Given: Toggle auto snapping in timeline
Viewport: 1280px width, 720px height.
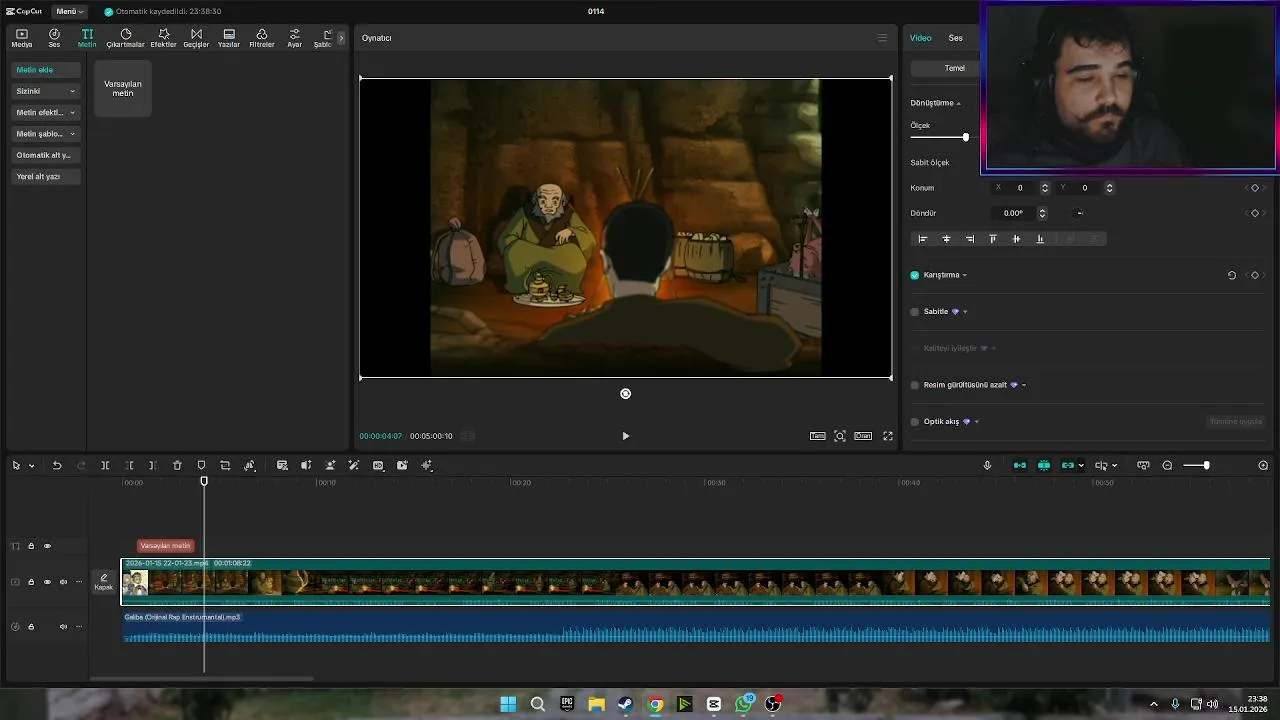Looking at the screenshot, I should click(1044, 465).
